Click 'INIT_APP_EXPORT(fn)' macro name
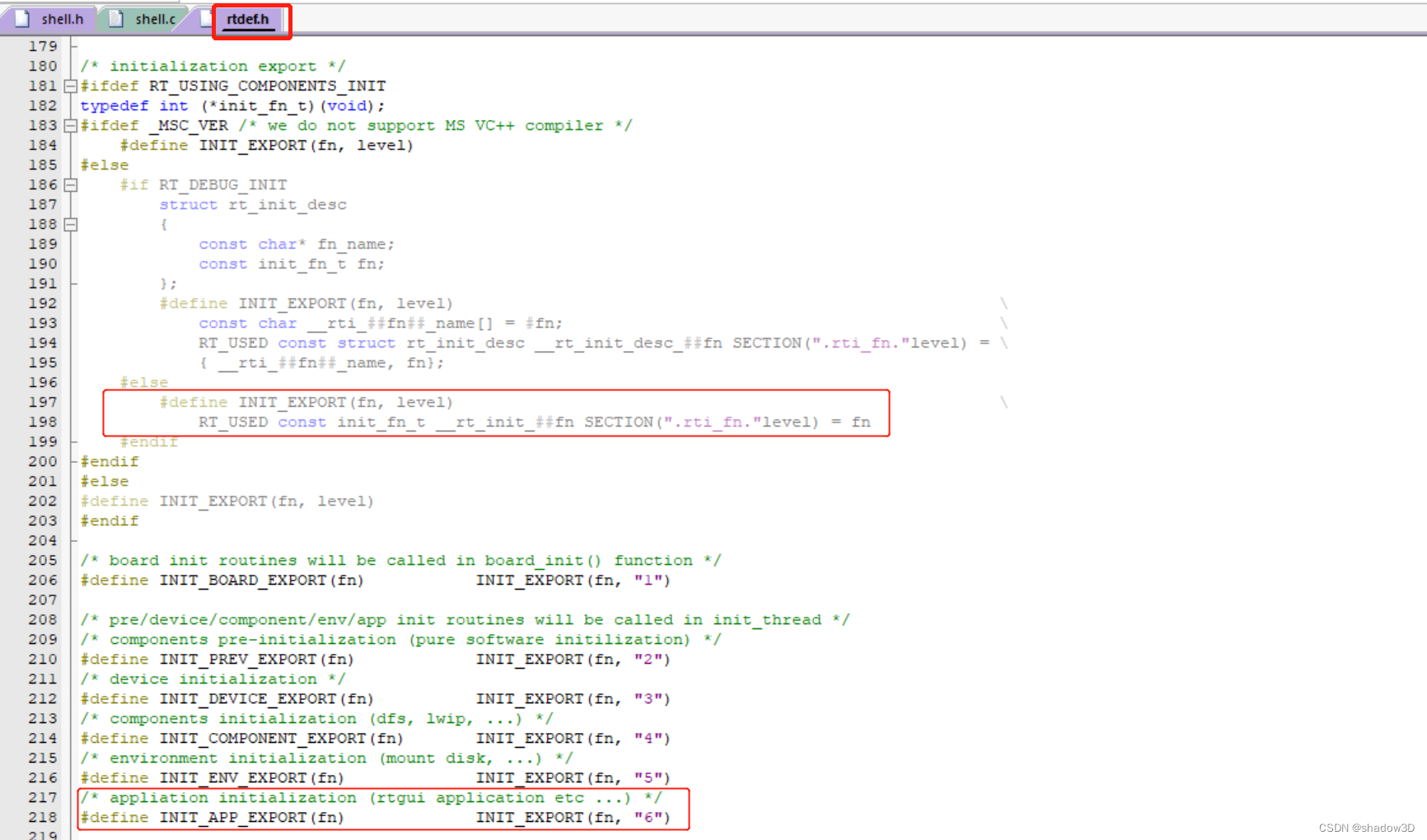This screenshot has width=1427, height=840. click(251, 817)
